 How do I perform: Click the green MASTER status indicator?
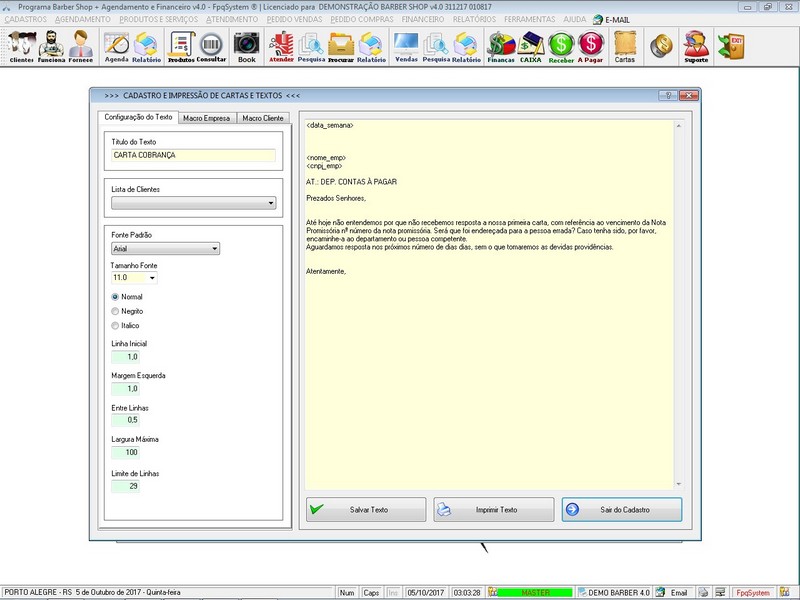535,593
